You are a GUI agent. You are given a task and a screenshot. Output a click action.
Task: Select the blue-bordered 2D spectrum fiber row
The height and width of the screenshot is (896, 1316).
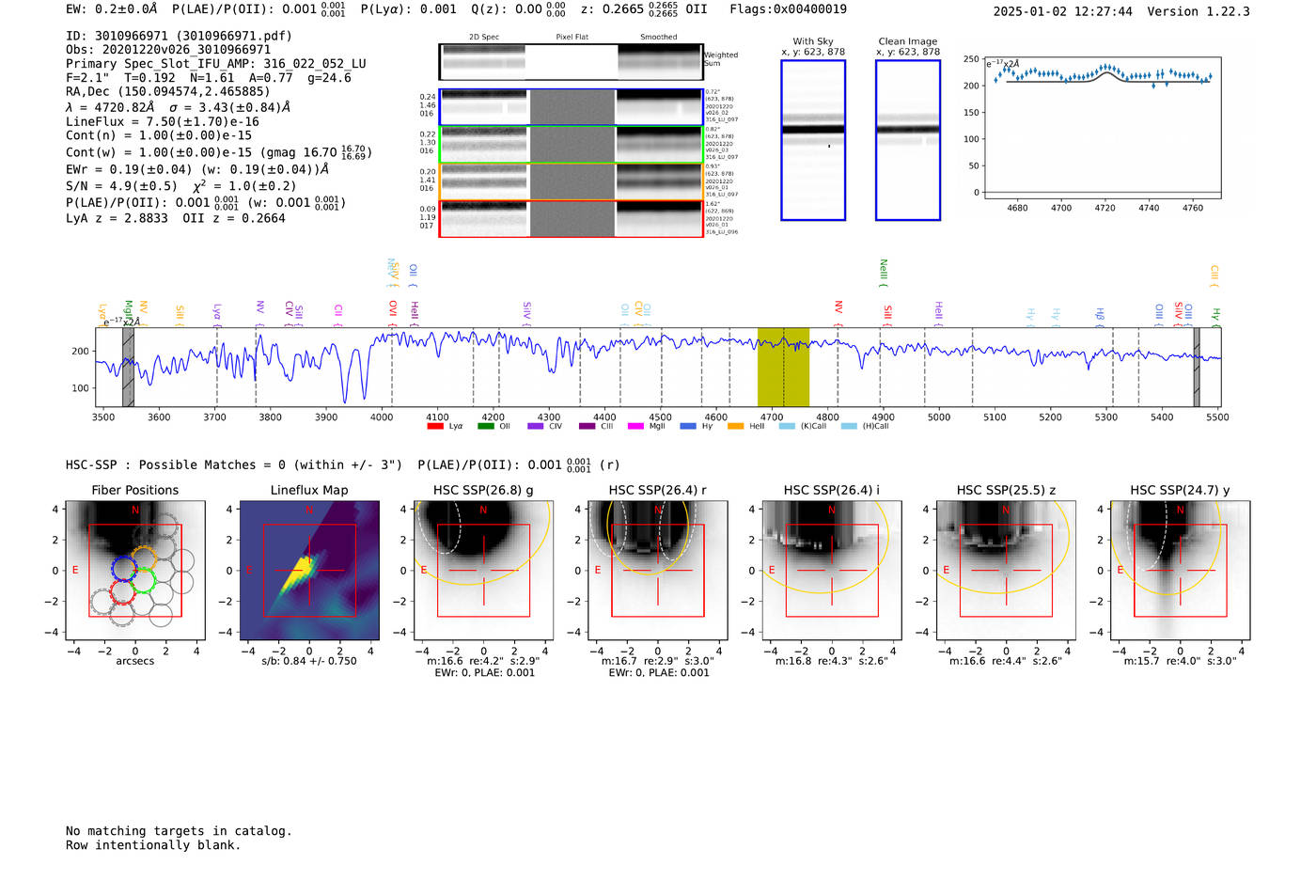tap(571, 107)
